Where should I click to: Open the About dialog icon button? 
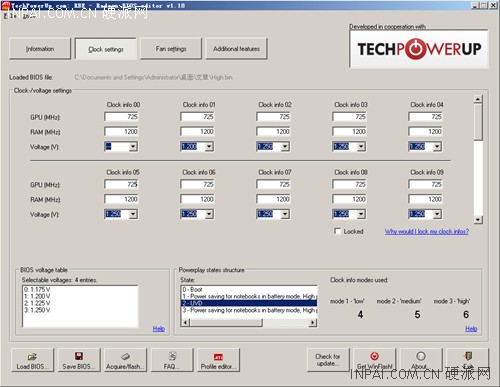click(421, 360)
